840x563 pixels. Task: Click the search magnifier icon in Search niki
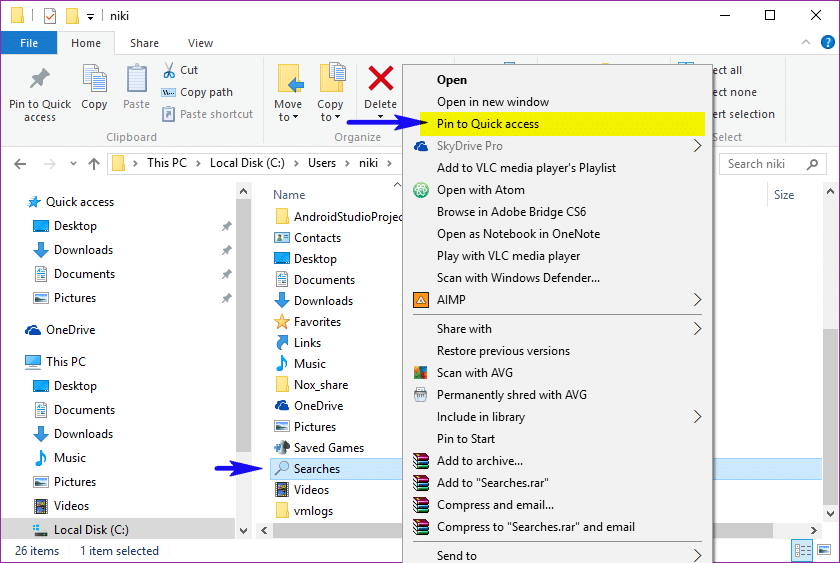click(813, 164)
